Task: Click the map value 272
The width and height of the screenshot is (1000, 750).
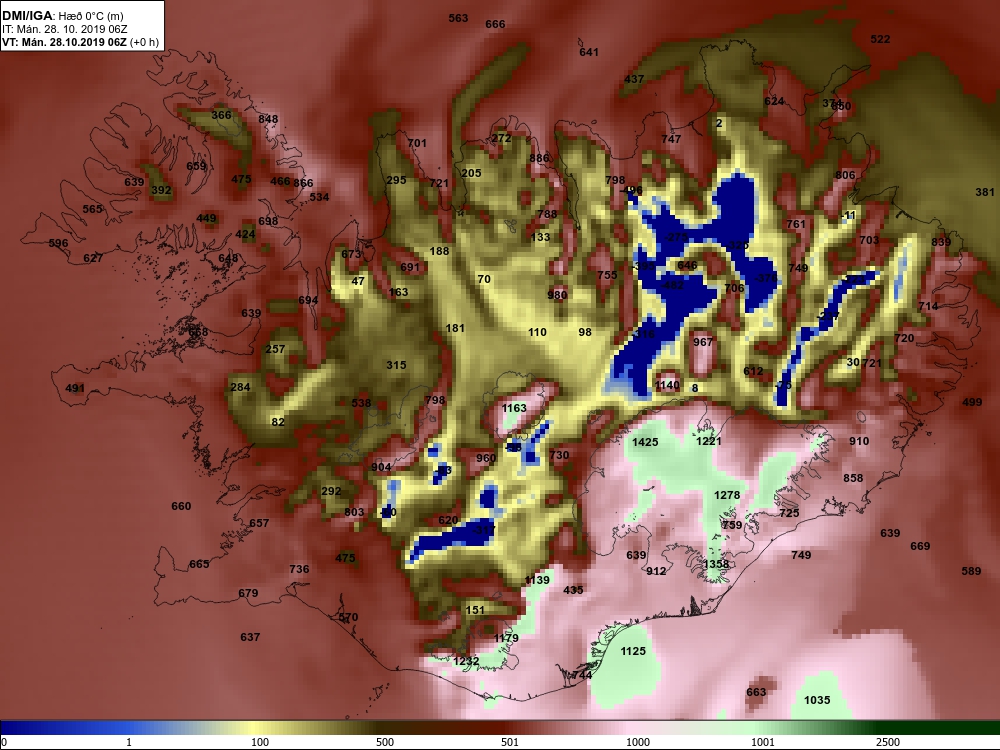Action: click(x=501, y=138)
